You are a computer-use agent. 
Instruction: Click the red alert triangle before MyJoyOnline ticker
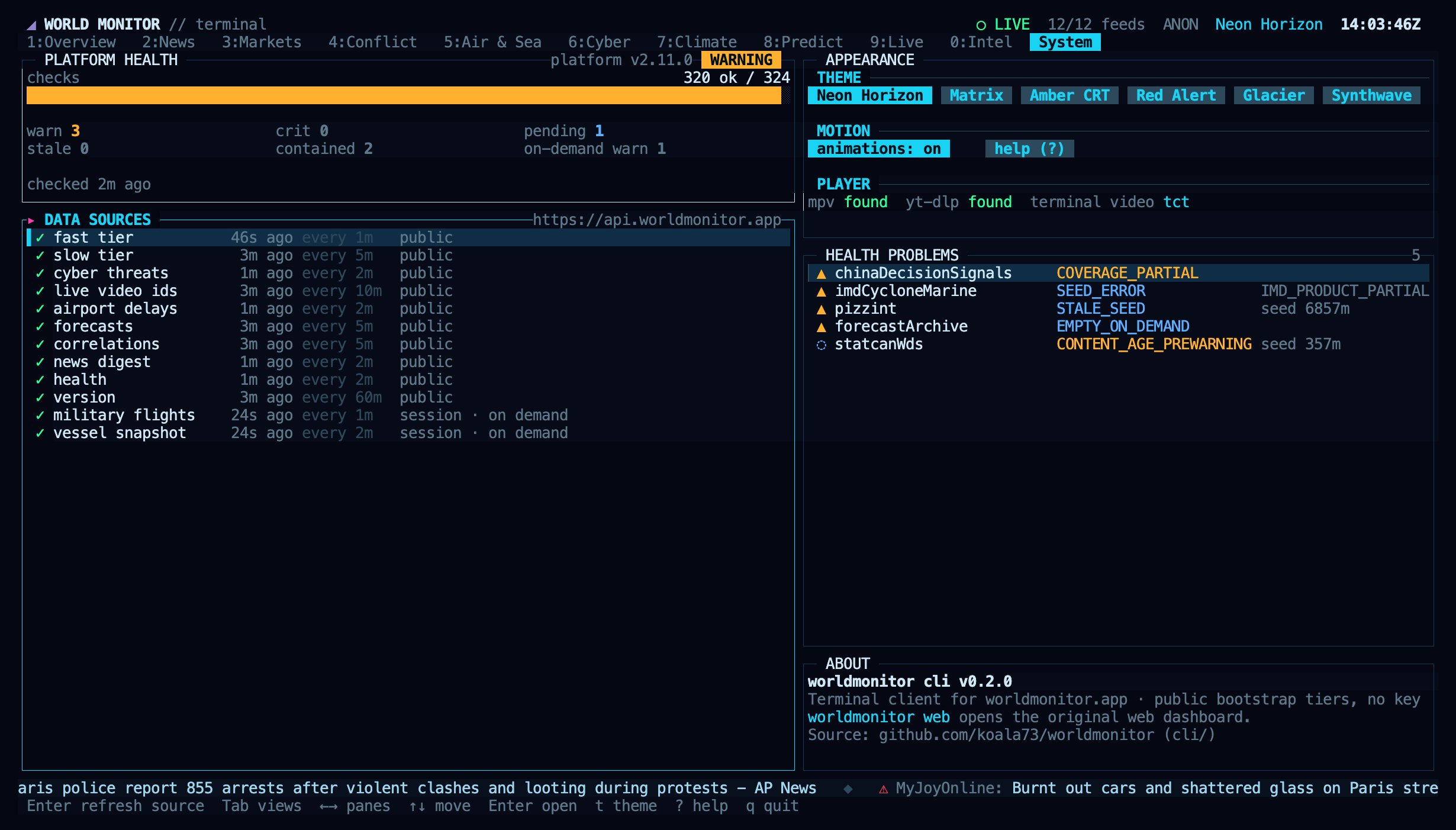[x=883, y=789]
